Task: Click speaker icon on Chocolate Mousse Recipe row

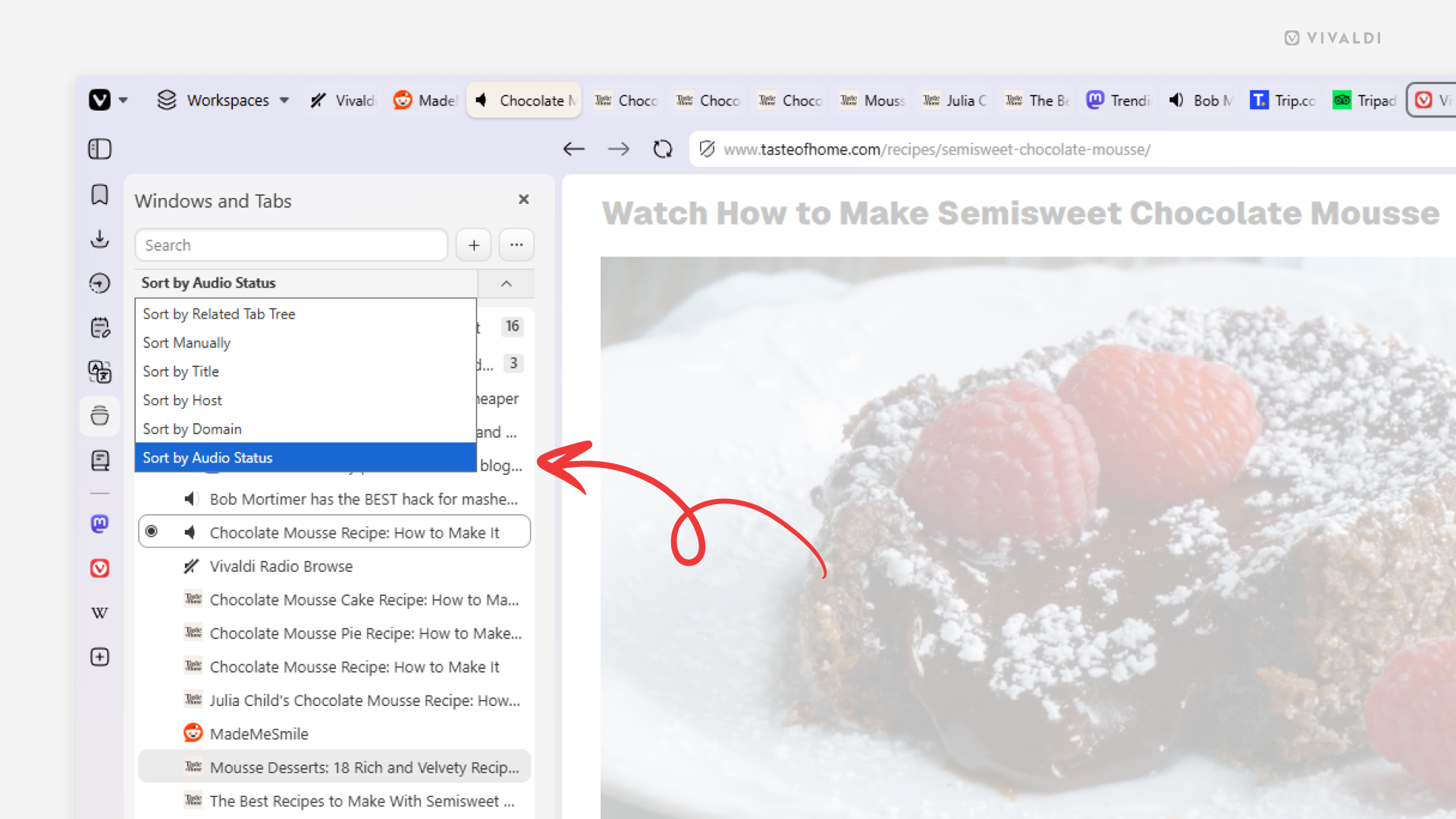Action: click(191, 532)
